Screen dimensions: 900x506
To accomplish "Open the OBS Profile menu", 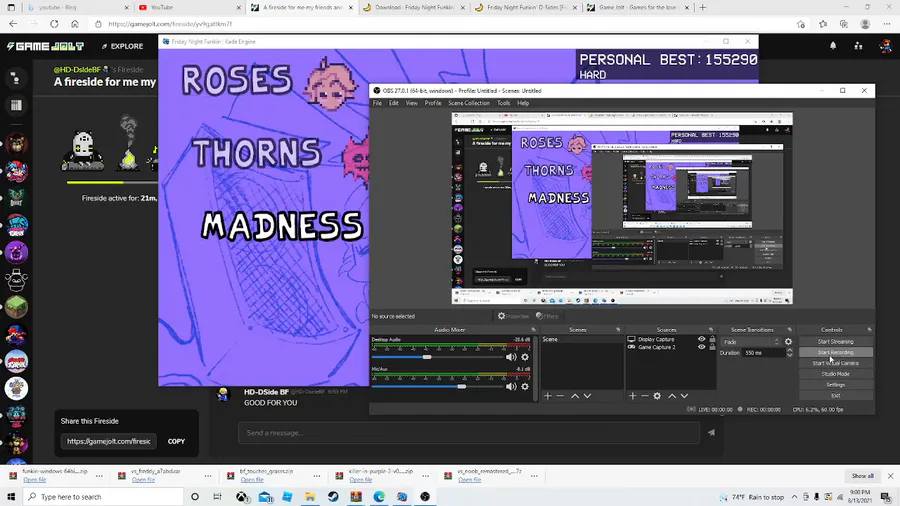I will point(433,103).
